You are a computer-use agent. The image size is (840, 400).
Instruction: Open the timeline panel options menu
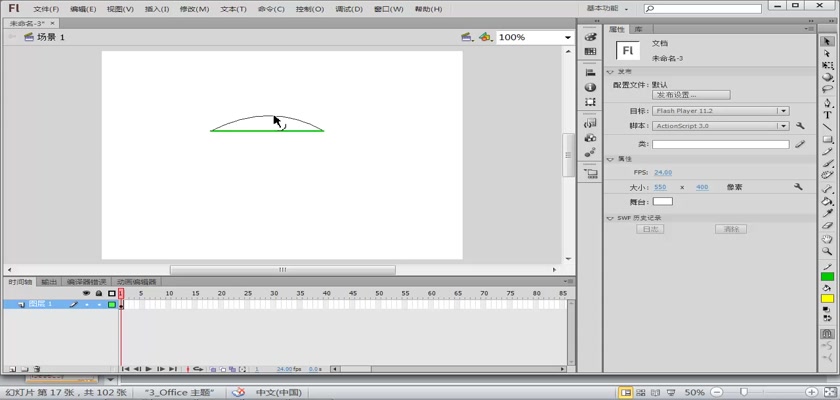pyautogui.click(x=570, y=281)
